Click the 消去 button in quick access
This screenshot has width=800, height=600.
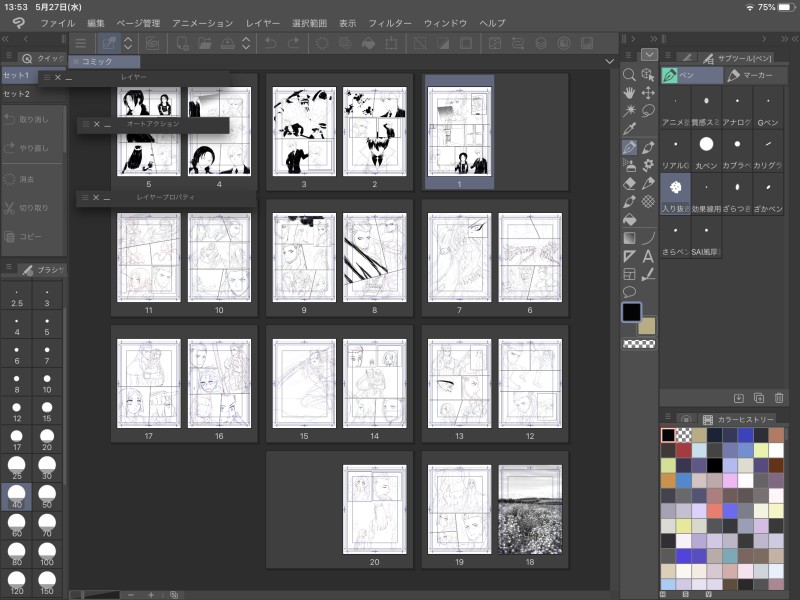(x=33, y=180)
